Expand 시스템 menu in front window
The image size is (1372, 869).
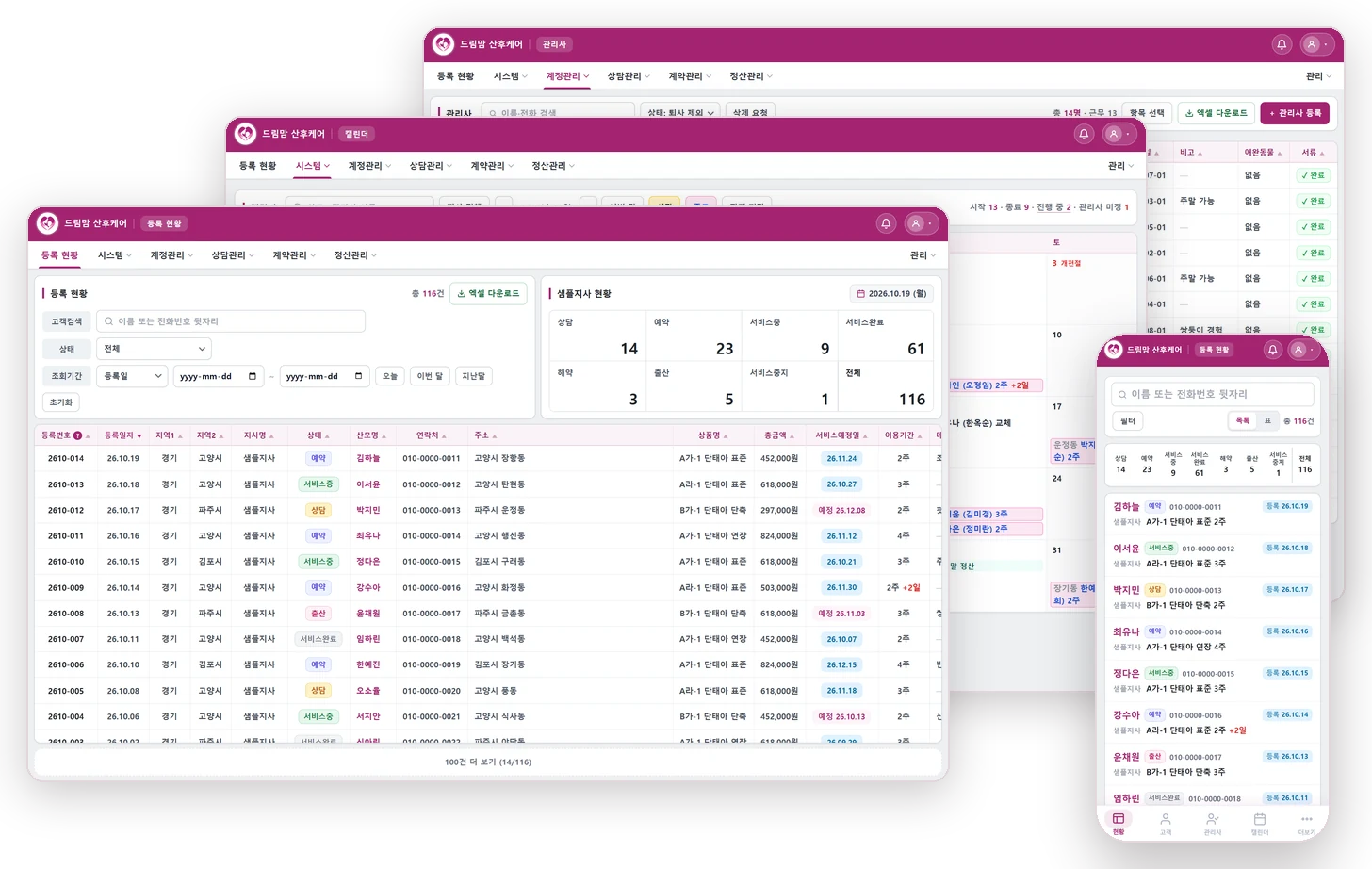coord(115,255)
